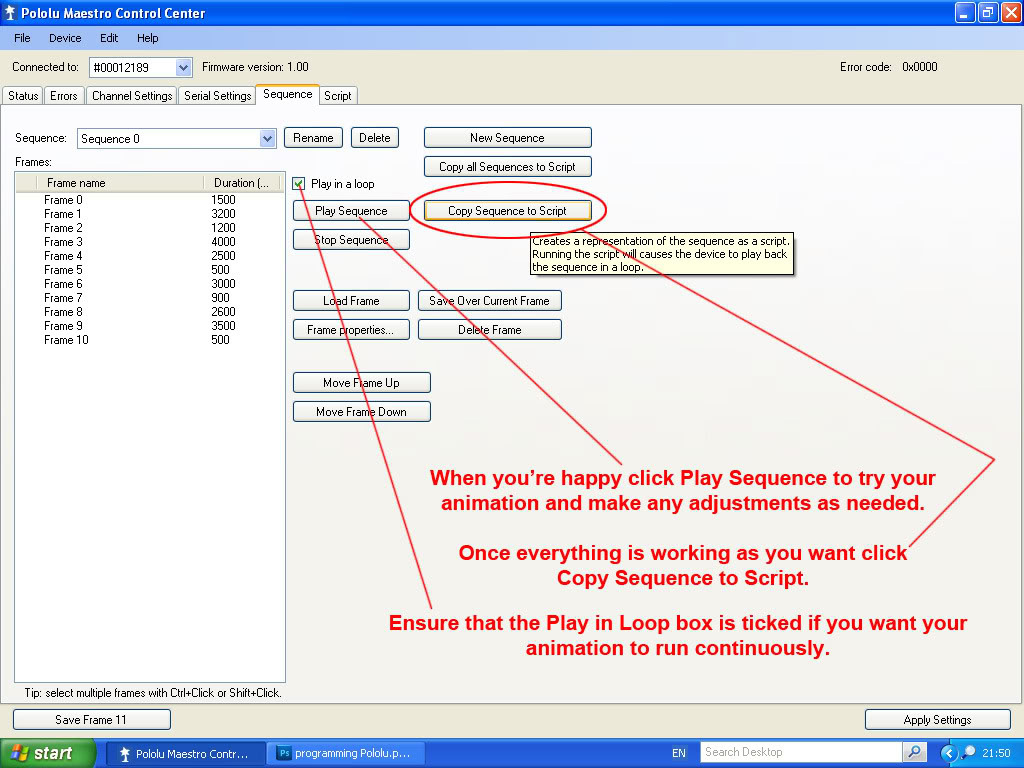Click the Search Desktop input field
The image size is (1024, 768).
pyautogui.click(x=801, y=752)
